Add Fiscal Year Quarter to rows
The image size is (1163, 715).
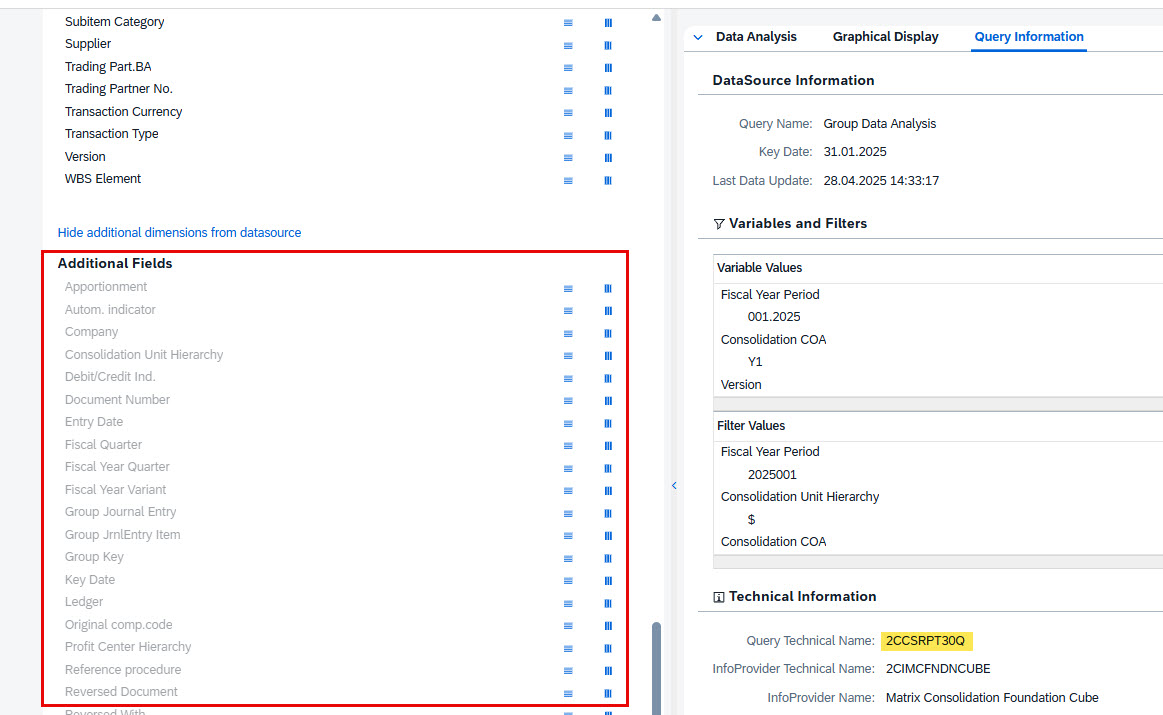coord(568,468)
